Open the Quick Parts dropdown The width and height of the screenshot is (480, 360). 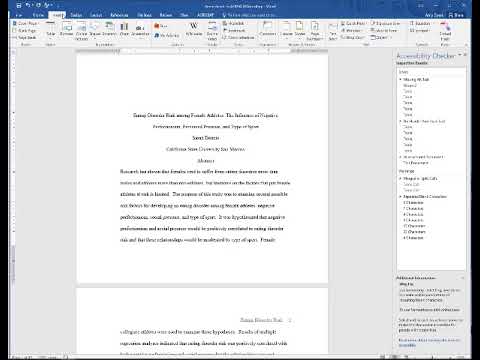(353, 23)
